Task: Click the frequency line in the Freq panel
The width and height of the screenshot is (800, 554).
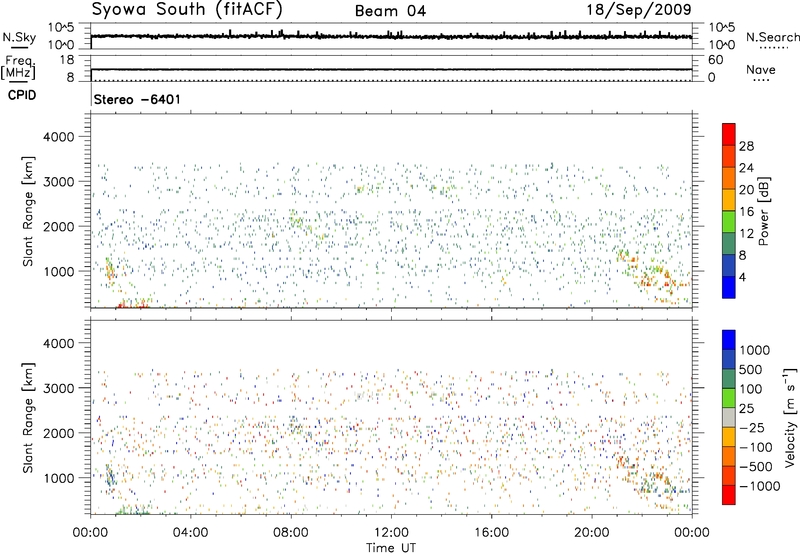Action: pyautogui.click(x=391, y=69)
